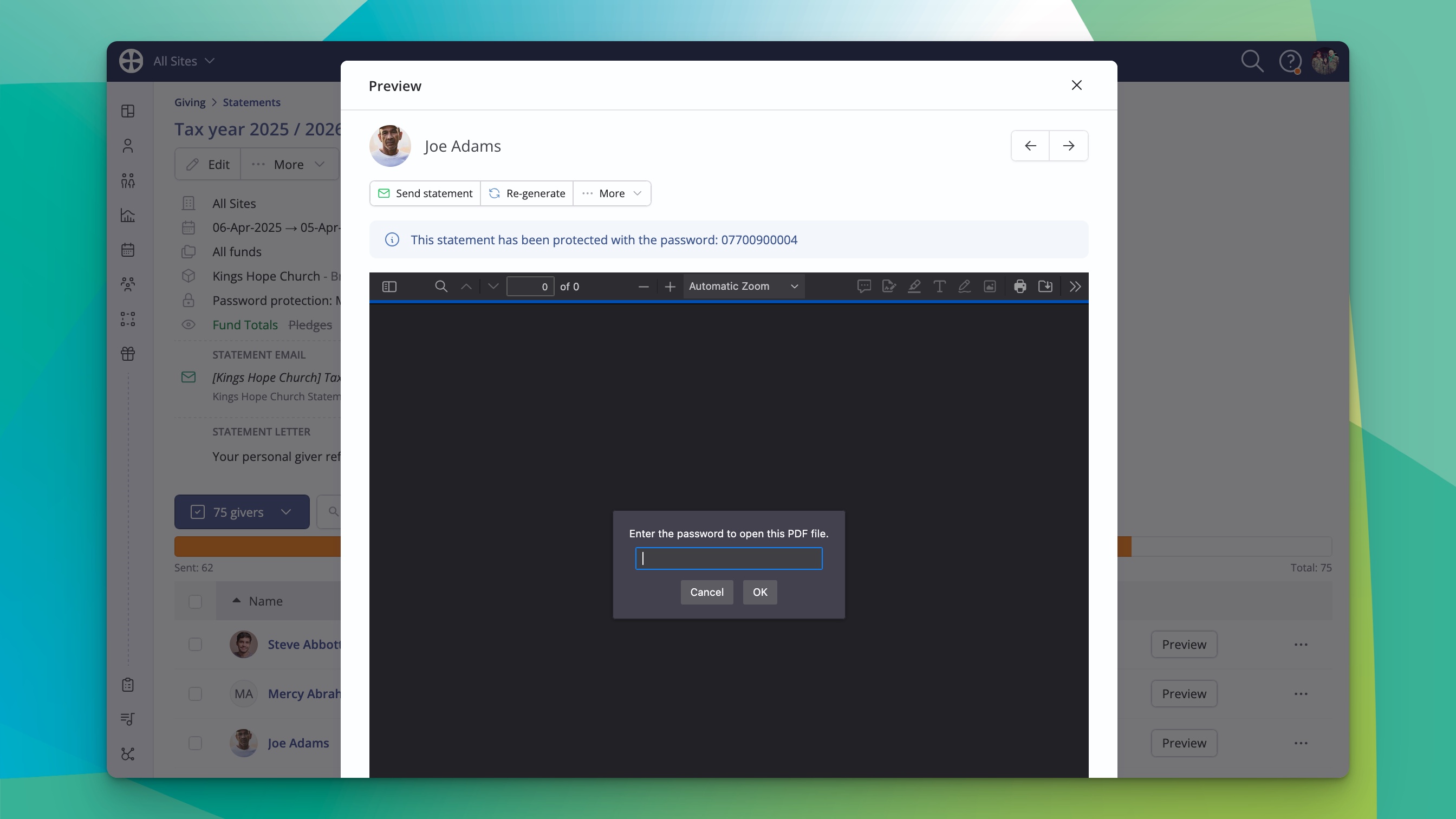Zoom in the PDF view
1456x819 pixels.
[670, 287]
